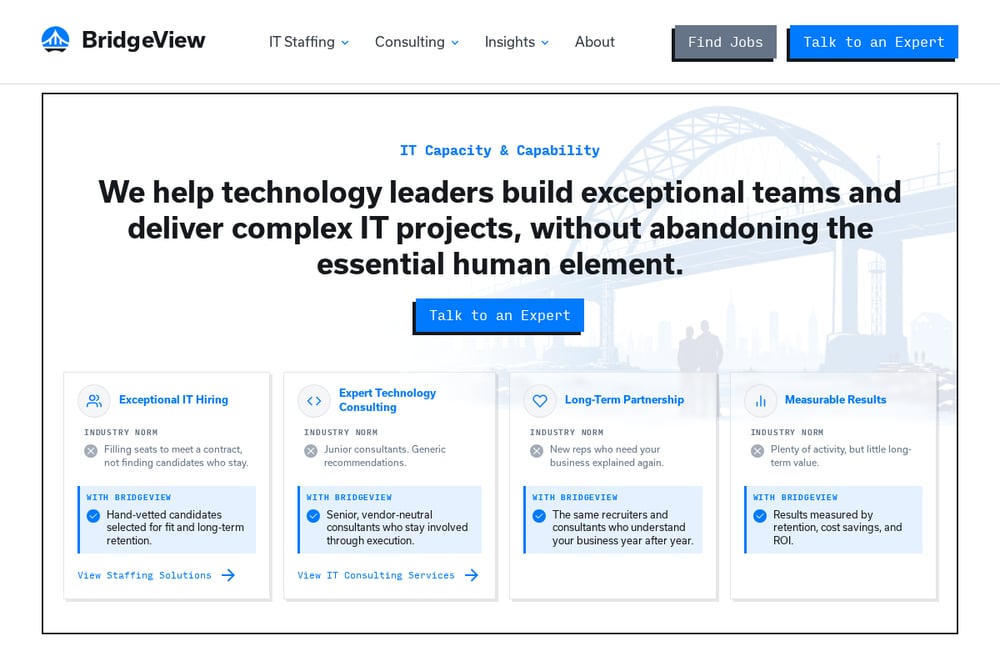Click text Senior, vendor-neutral consultants who stay involved
The height and width of the screenshot is (667, 1000).
[397, 527]
